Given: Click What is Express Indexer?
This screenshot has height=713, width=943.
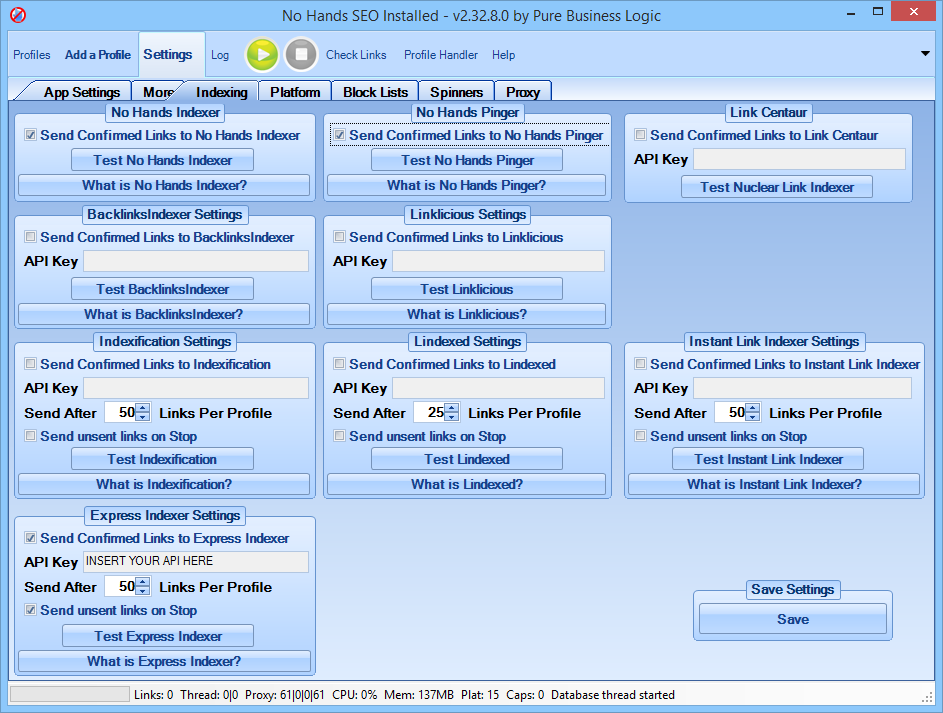Looking at the screenshot, I should pos(164,661).
